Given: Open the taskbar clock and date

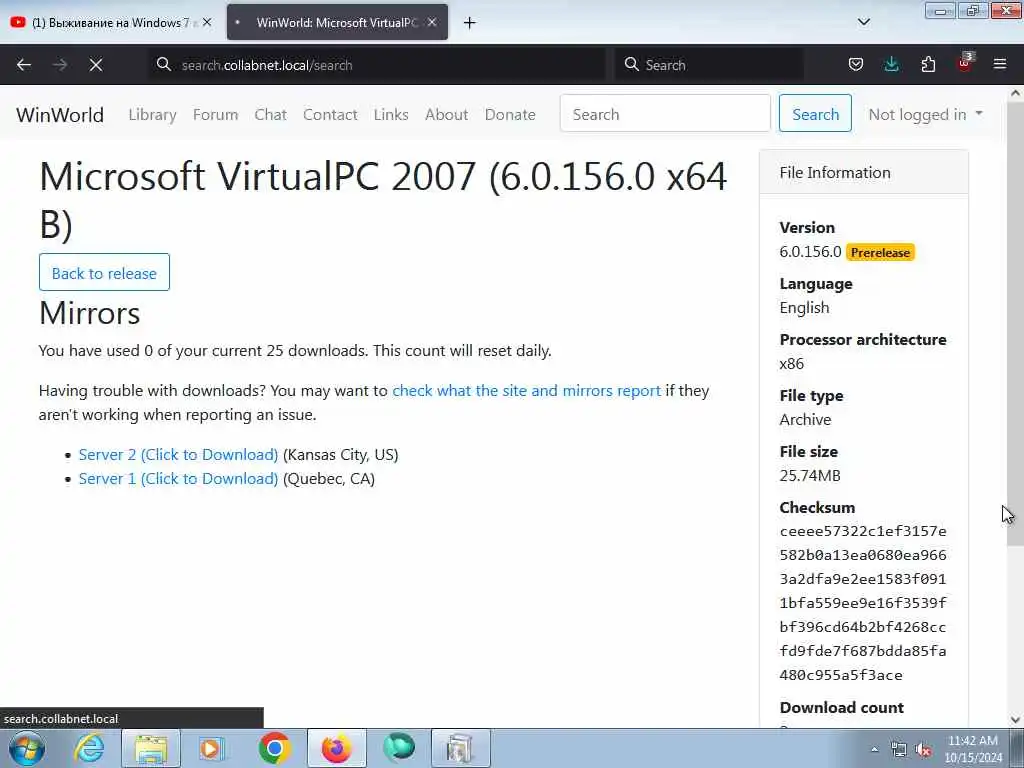Looking at the screenshot, I should [x=973, y=749].
